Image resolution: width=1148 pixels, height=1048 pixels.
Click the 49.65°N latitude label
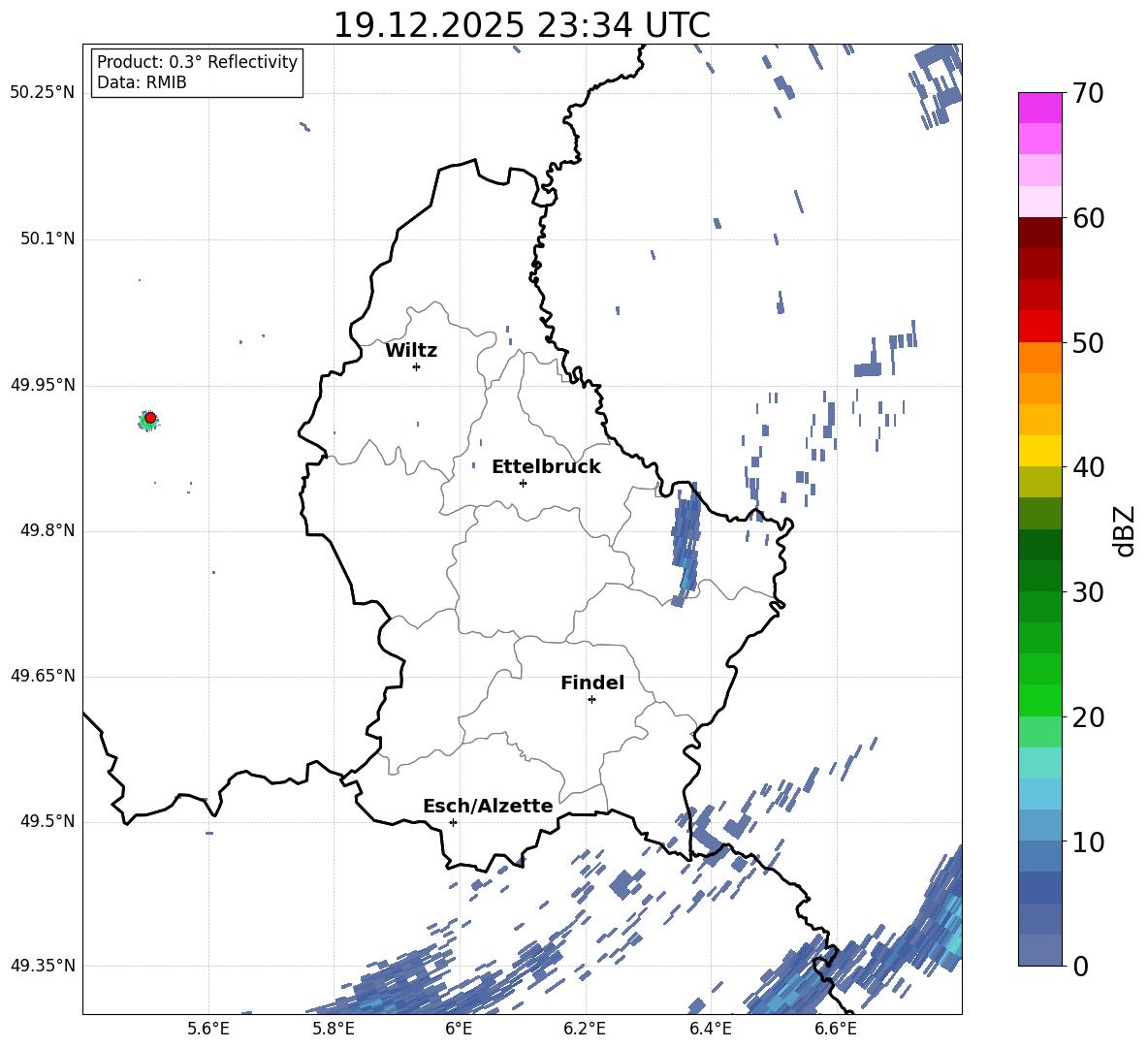click(43, 677)
